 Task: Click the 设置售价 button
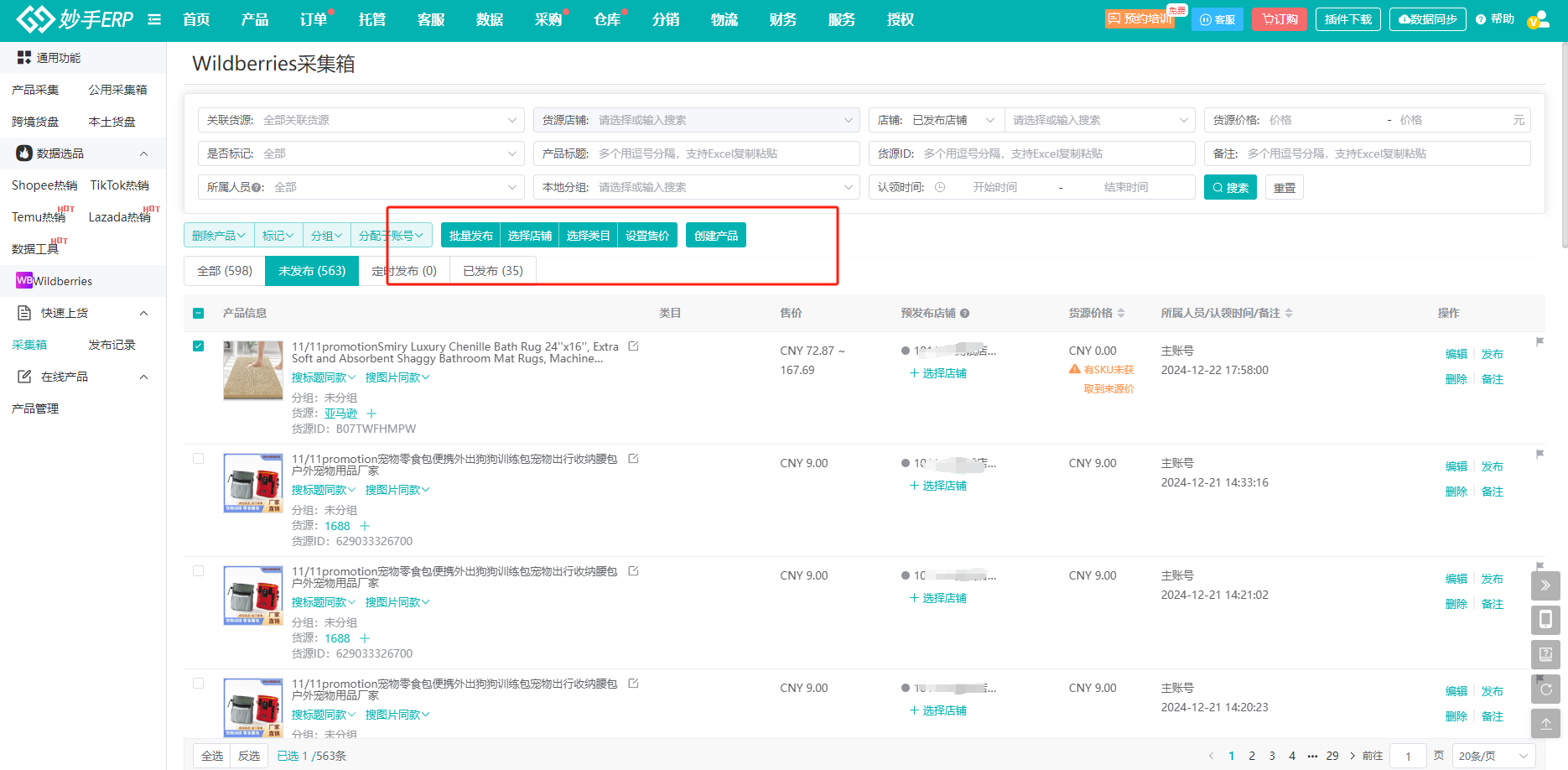[x=647, y=236]
